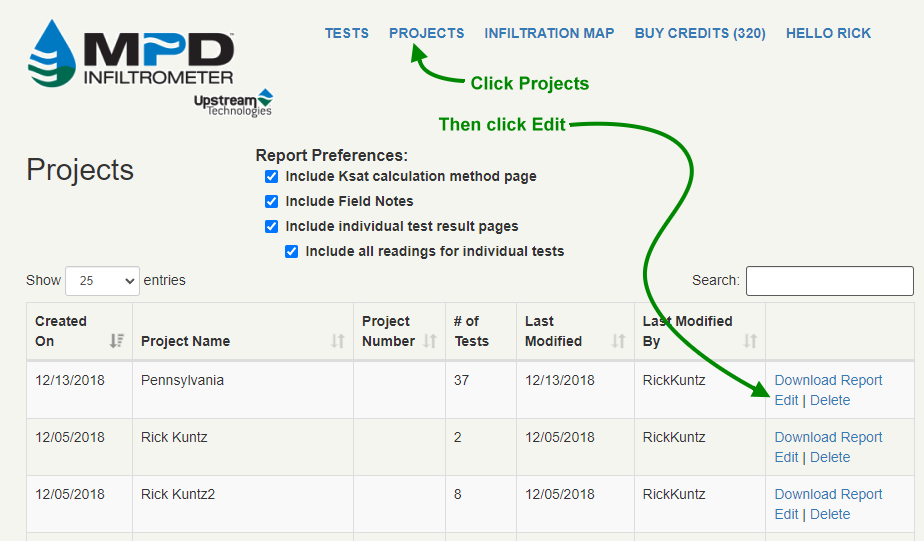Uncheck Include Ksat calculation method page
Image resolution: width=924 pixels, height=541 pixels.
click(x=271, y=176)
